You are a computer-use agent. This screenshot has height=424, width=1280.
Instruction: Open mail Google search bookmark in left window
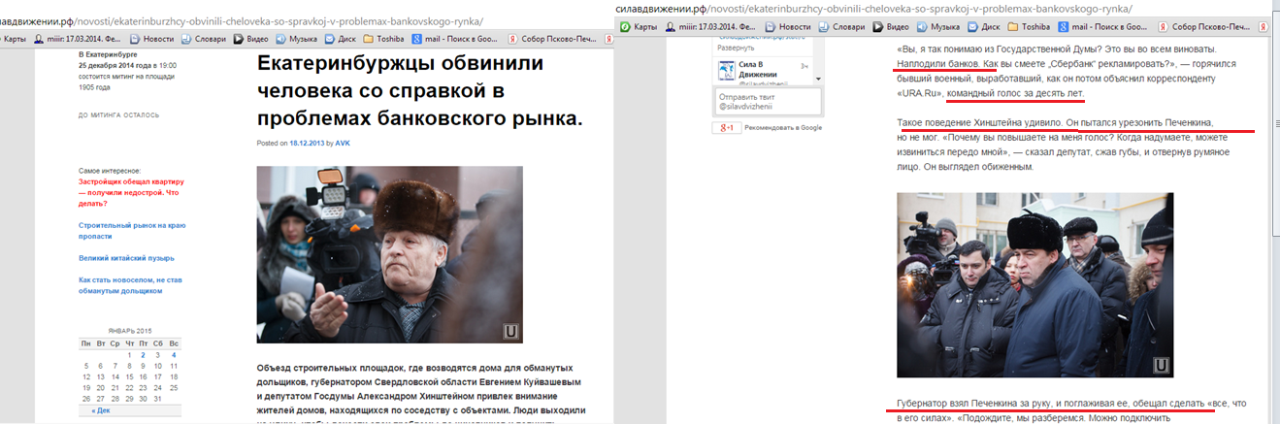click(x=453, y=39)
